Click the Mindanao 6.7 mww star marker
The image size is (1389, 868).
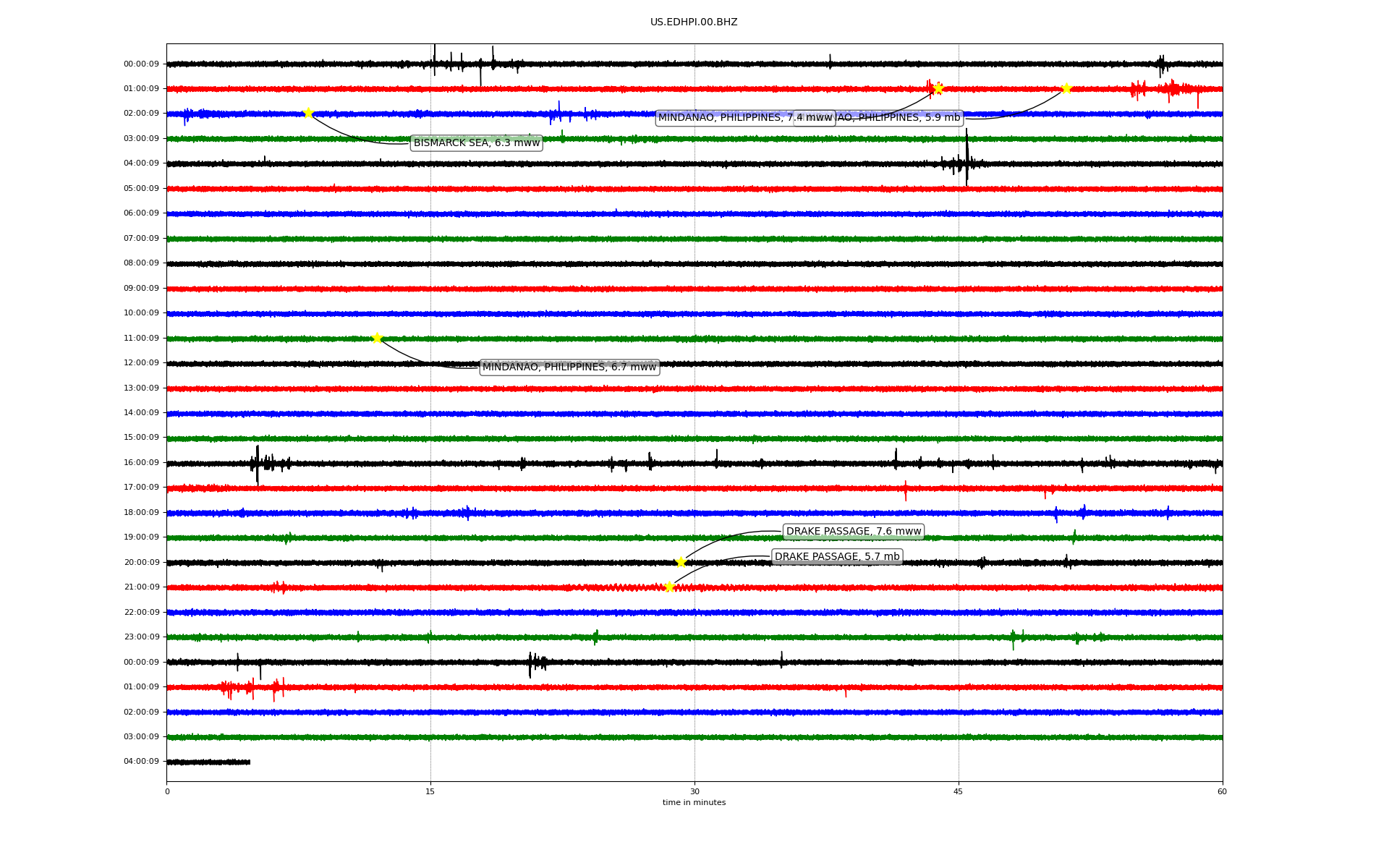[x=377, y=338]
